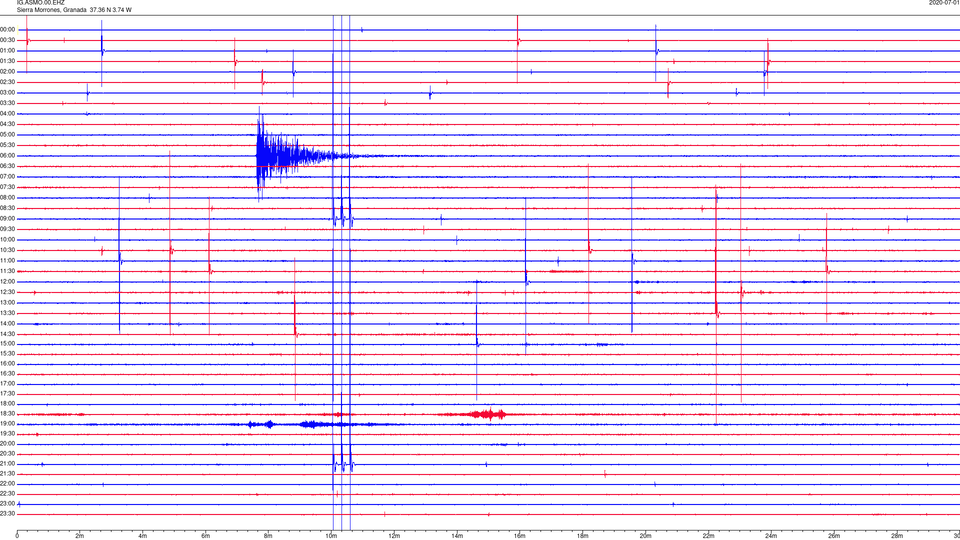Click the 6m tick on the minute axis

206,536
